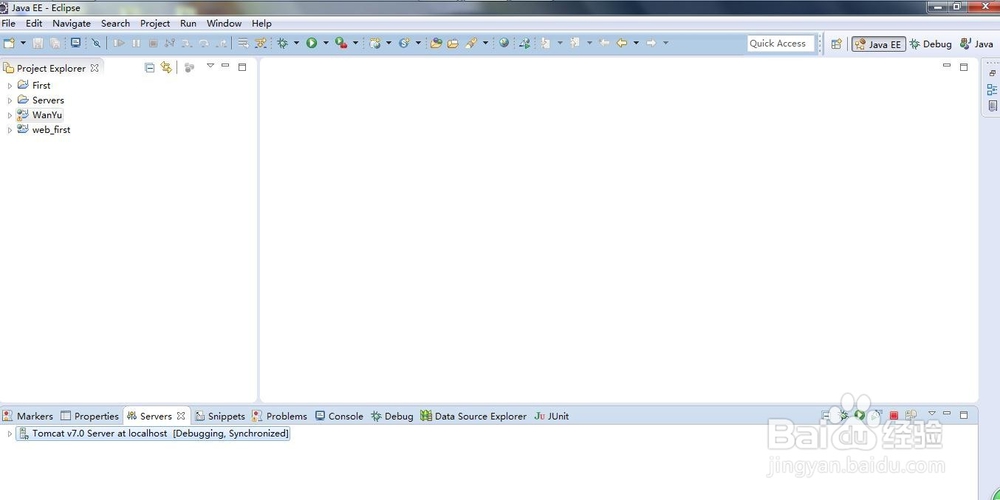Open the Project menu
This screenshot has height=500, width=1000.
155,24
